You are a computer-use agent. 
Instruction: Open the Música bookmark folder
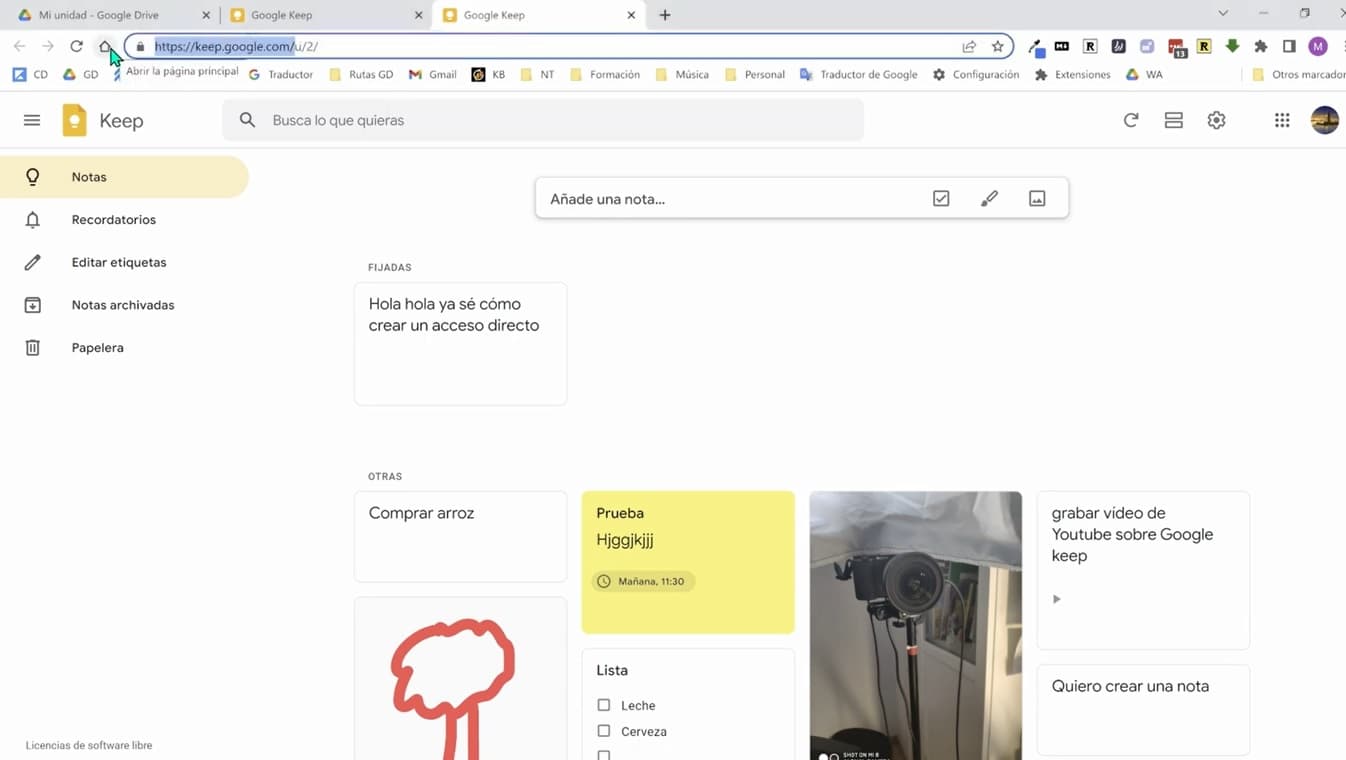682,74
